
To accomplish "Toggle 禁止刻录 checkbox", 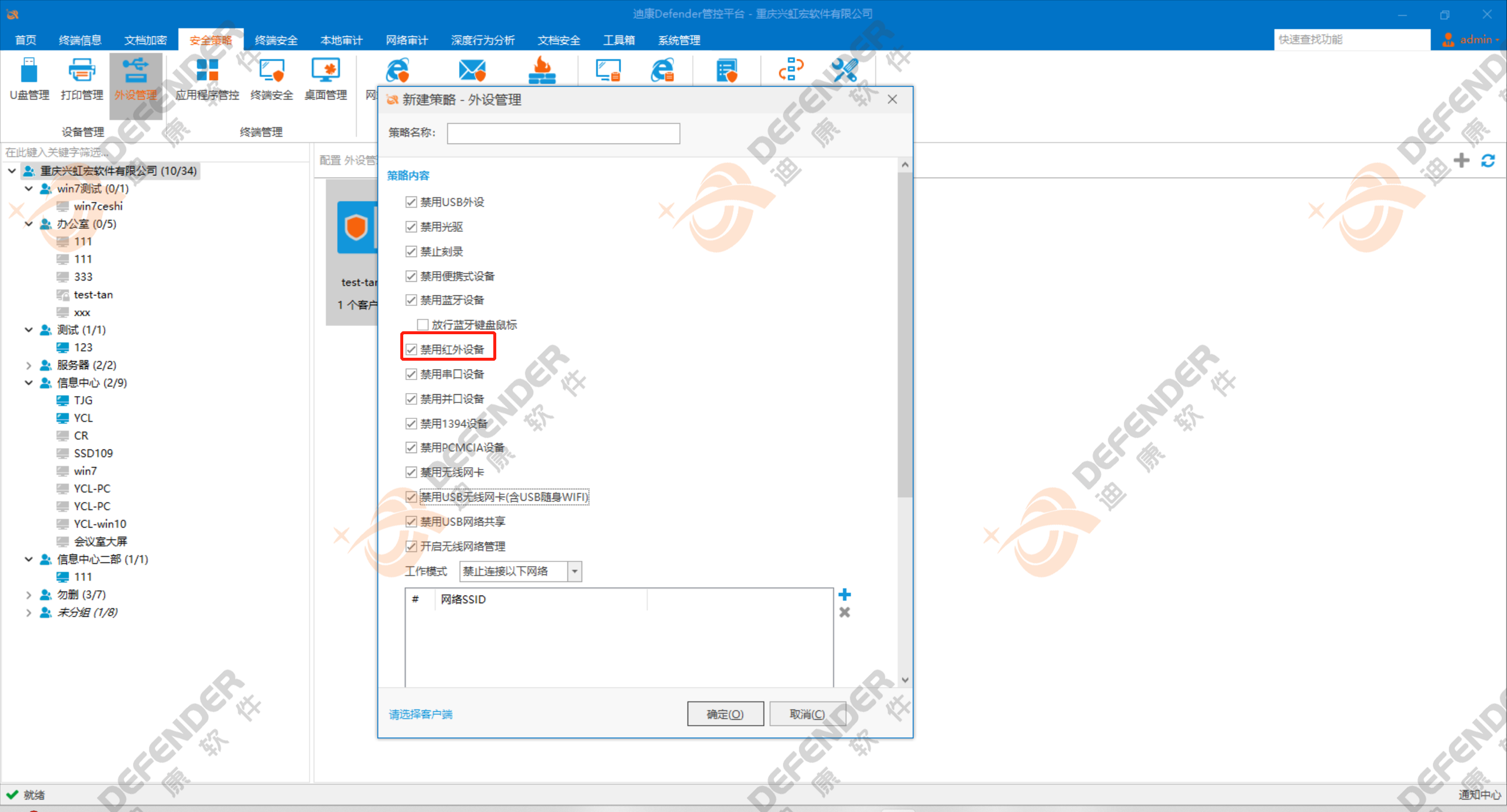I will (x=411, y=251).
